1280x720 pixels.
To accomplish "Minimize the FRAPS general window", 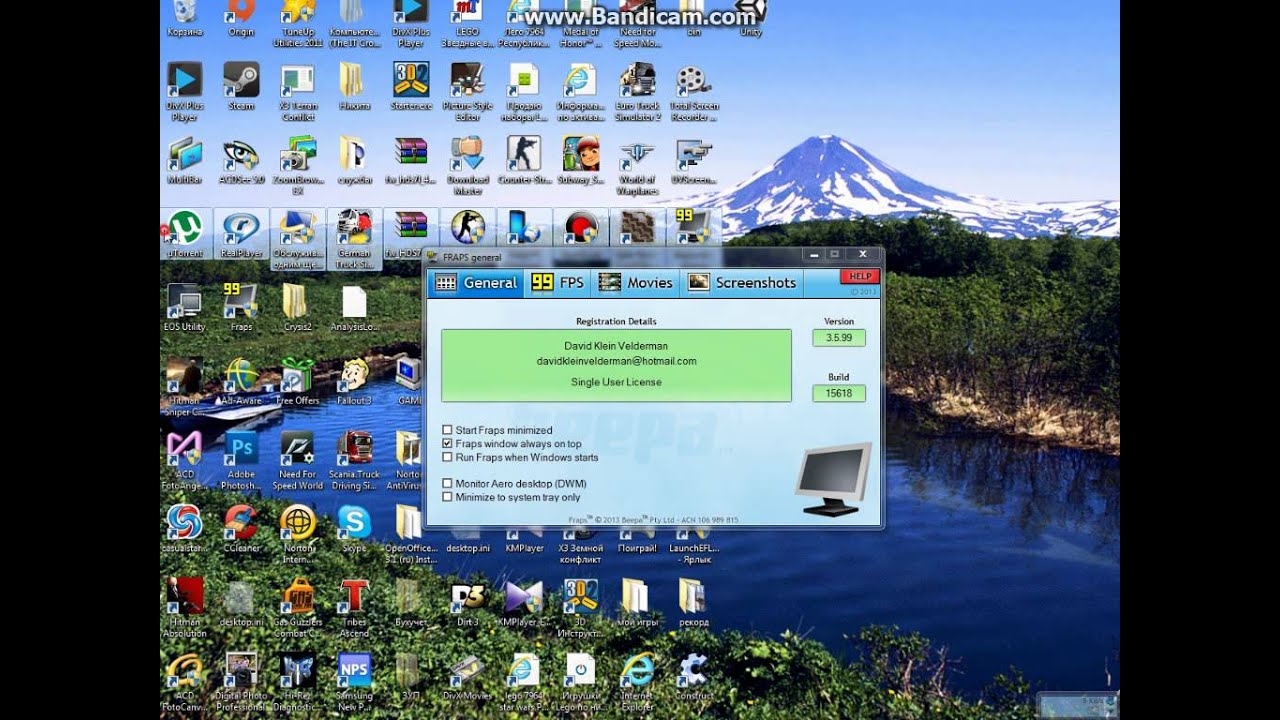I will 816,254.
